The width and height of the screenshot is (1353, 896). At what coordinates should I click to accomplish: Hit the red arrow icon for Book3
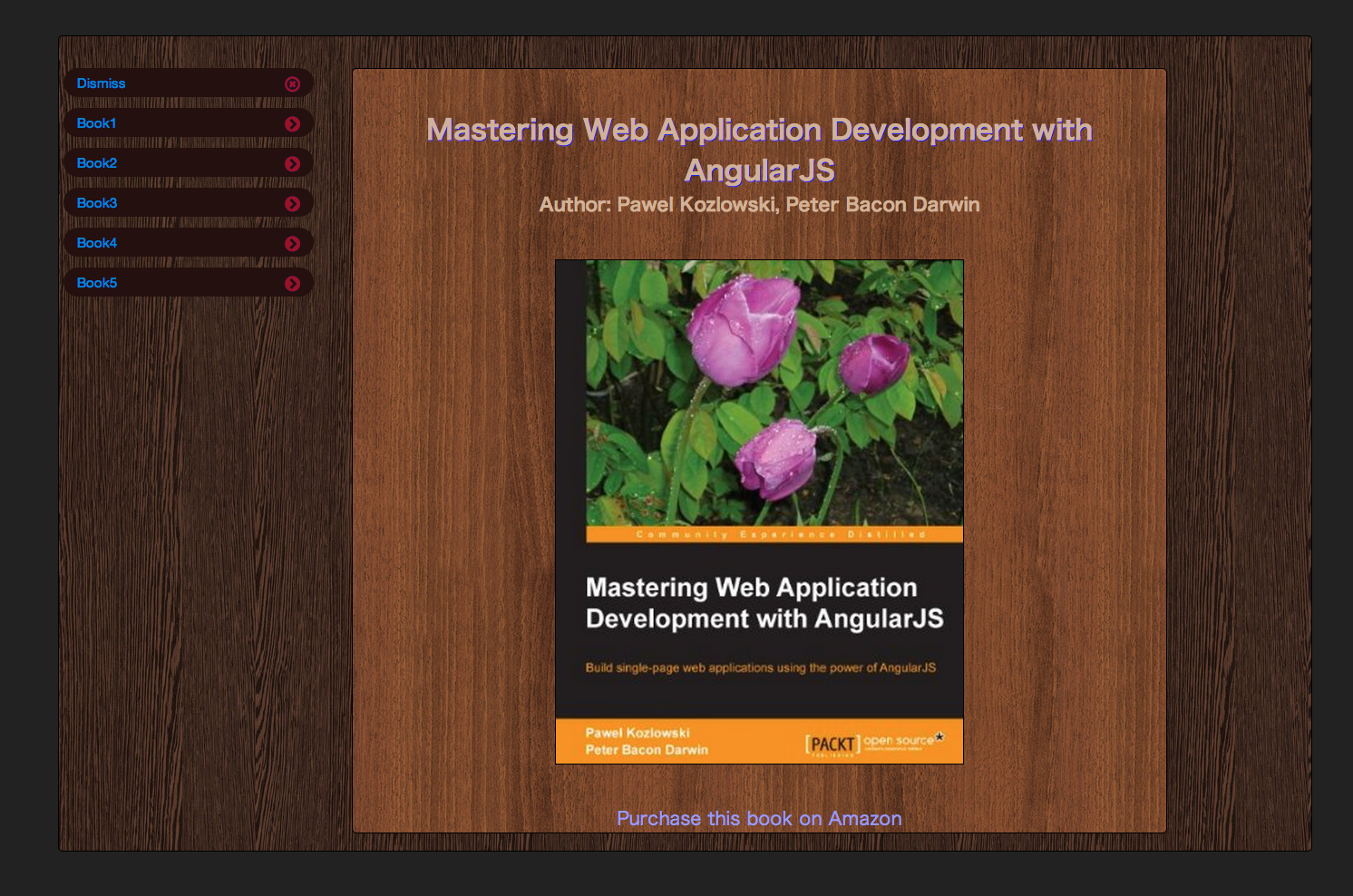pos(292,204)
